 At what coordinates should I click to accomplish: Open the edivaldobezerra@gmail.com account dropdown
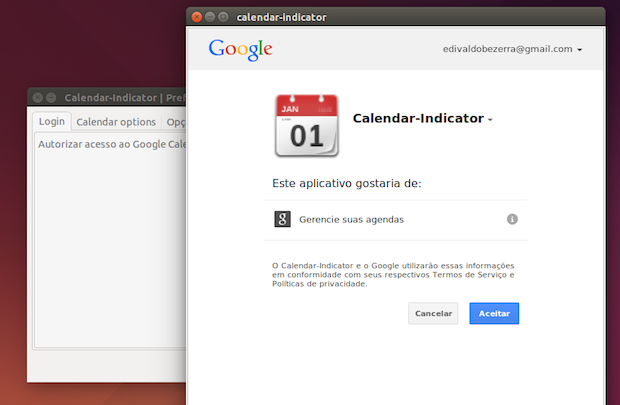coord(512,49)
